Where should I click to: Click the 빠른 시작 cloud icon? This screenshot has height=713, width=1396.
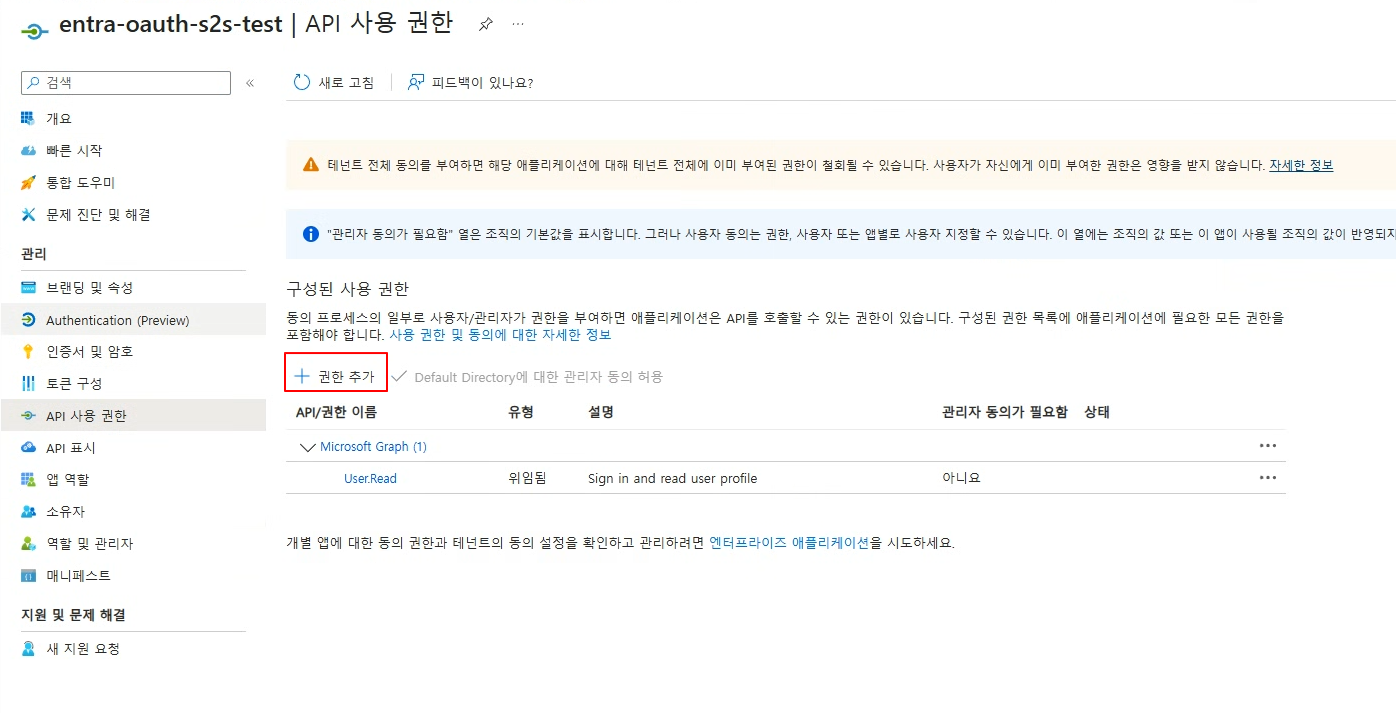click(x=28, y=150)
